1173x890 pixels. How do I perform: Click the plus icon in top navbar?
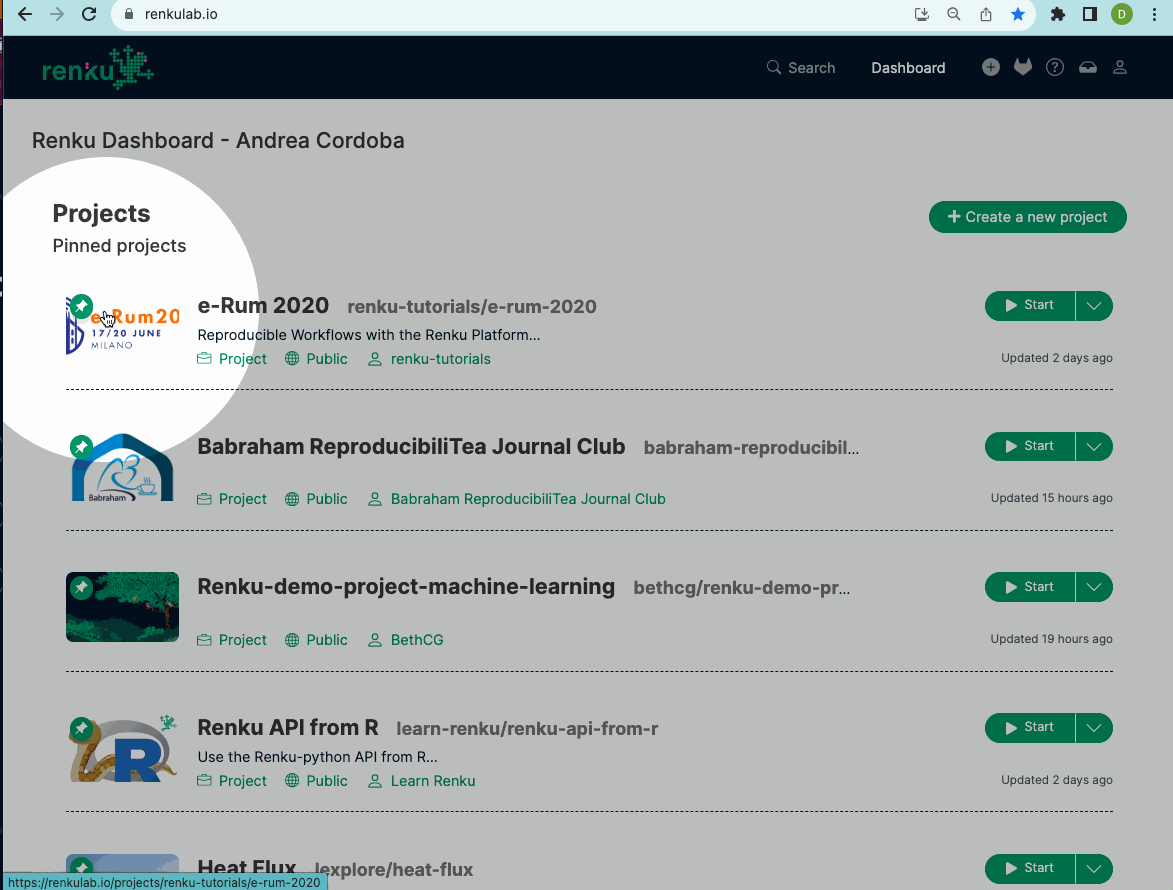point(990,68)
